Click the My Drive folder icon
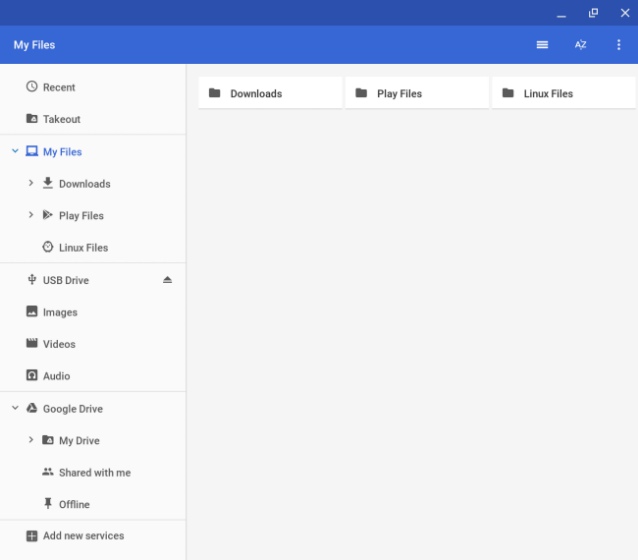 [x=48, y=440]
